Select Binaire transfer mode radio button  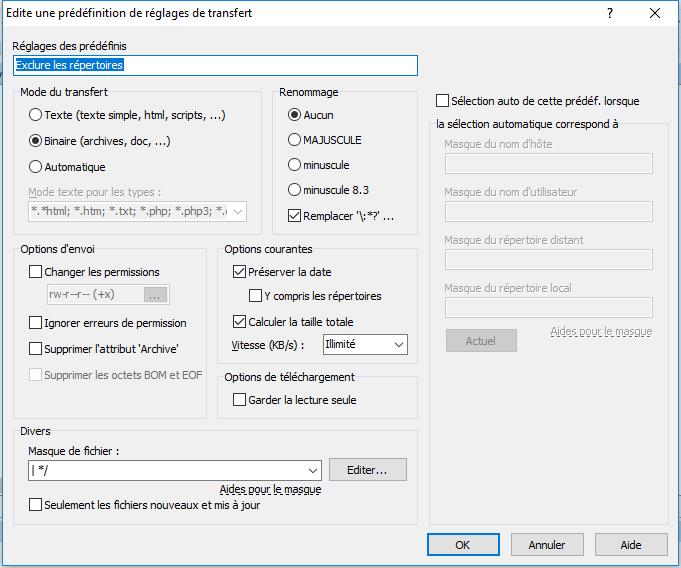click(35, 141)
